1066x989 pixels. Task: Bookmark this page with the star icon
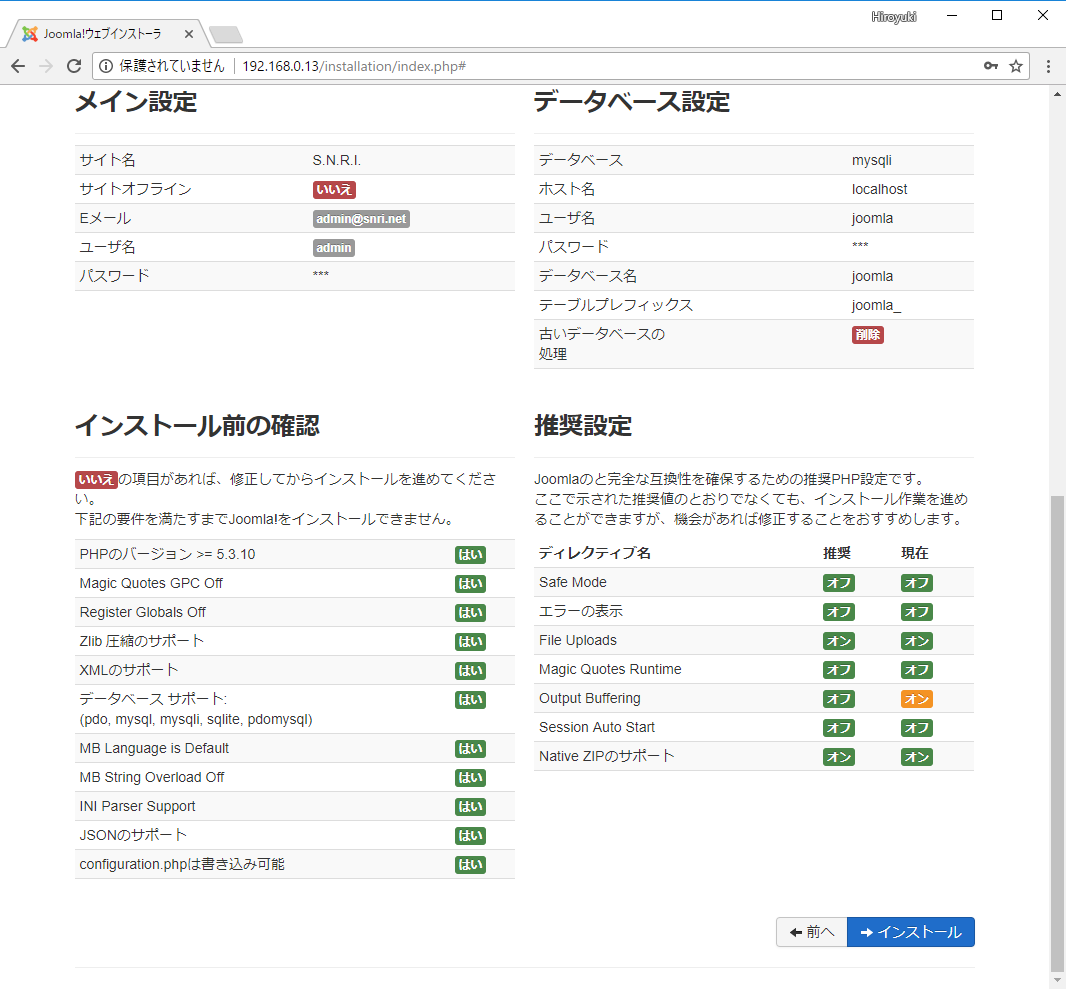pos(1016,66)
